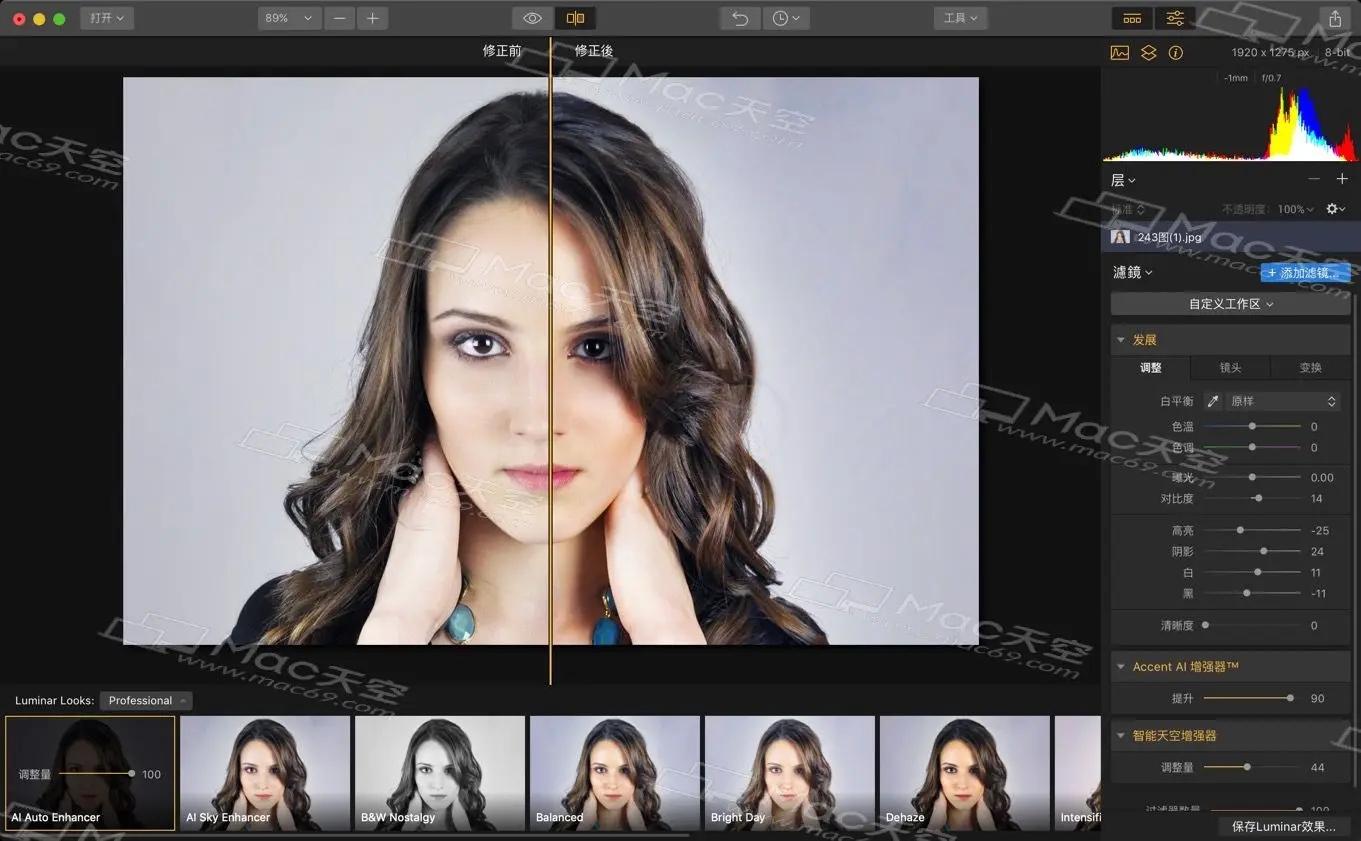Click the 修正後 after label
Screen dimensions: 1361x841
tap(594, 50)
